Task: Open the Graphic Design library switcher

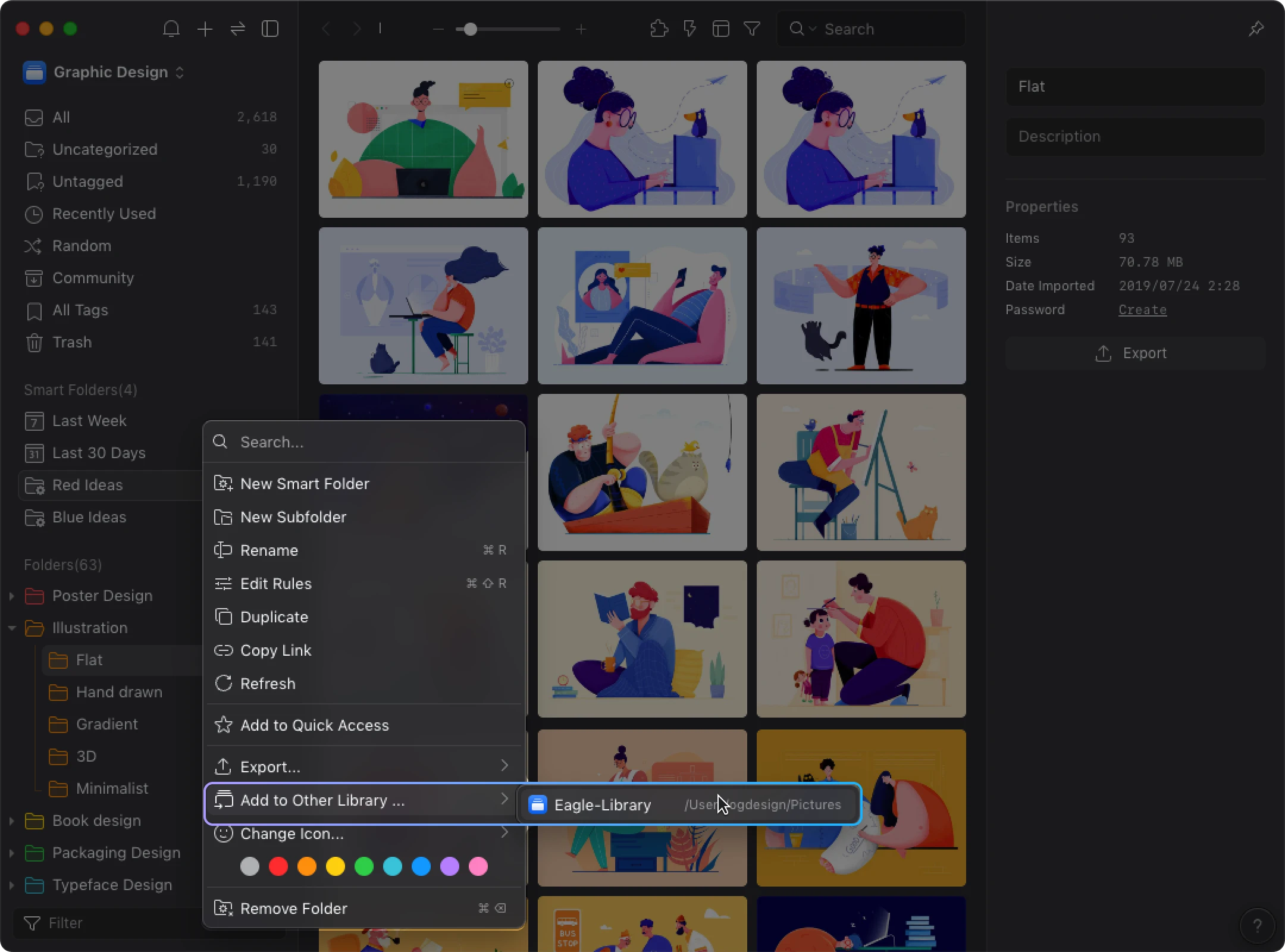Action: click(x=105, y=72)
